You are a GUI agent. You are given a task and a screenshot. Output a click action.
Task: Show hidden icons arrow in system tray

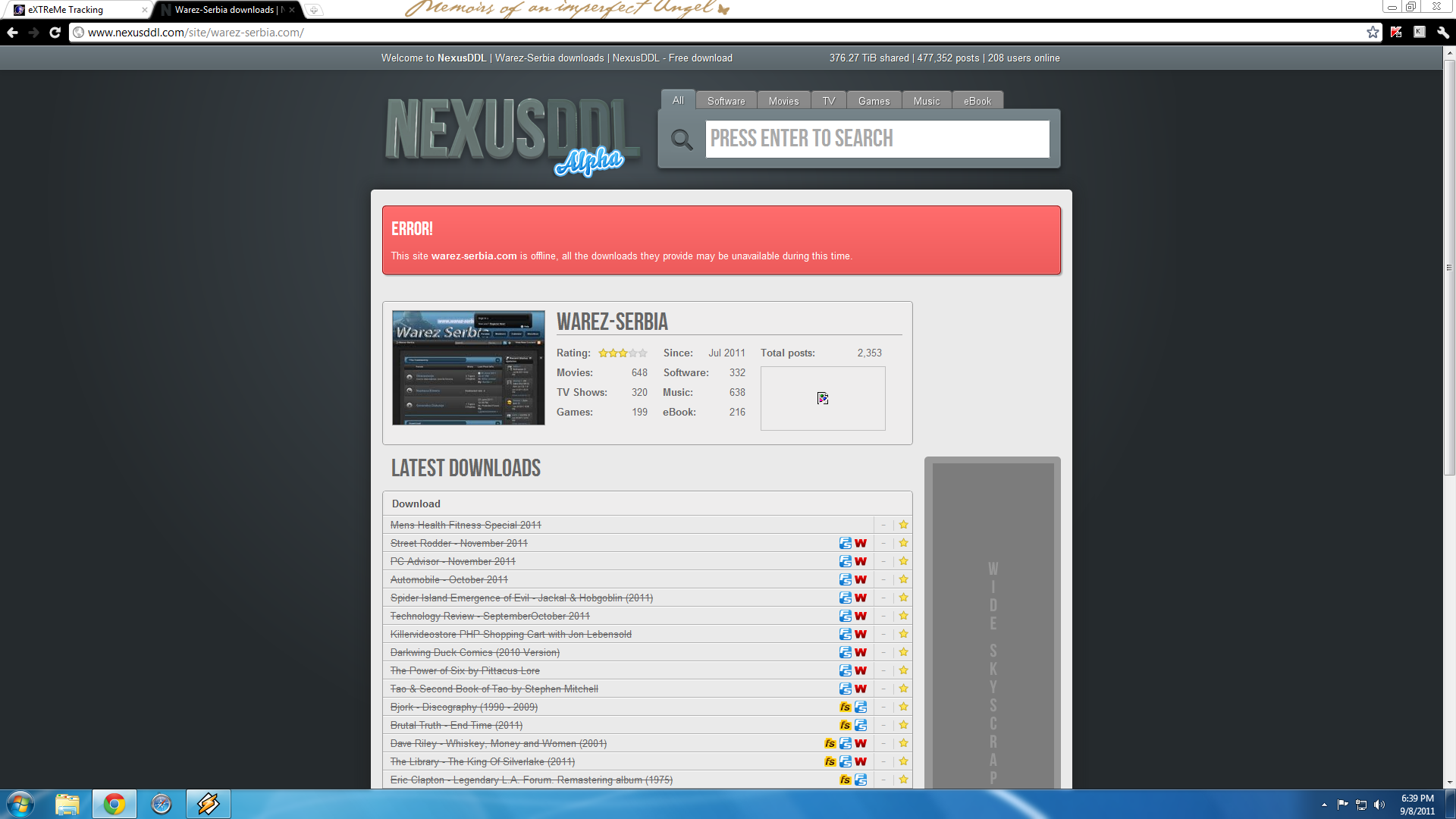point(1324,805)
